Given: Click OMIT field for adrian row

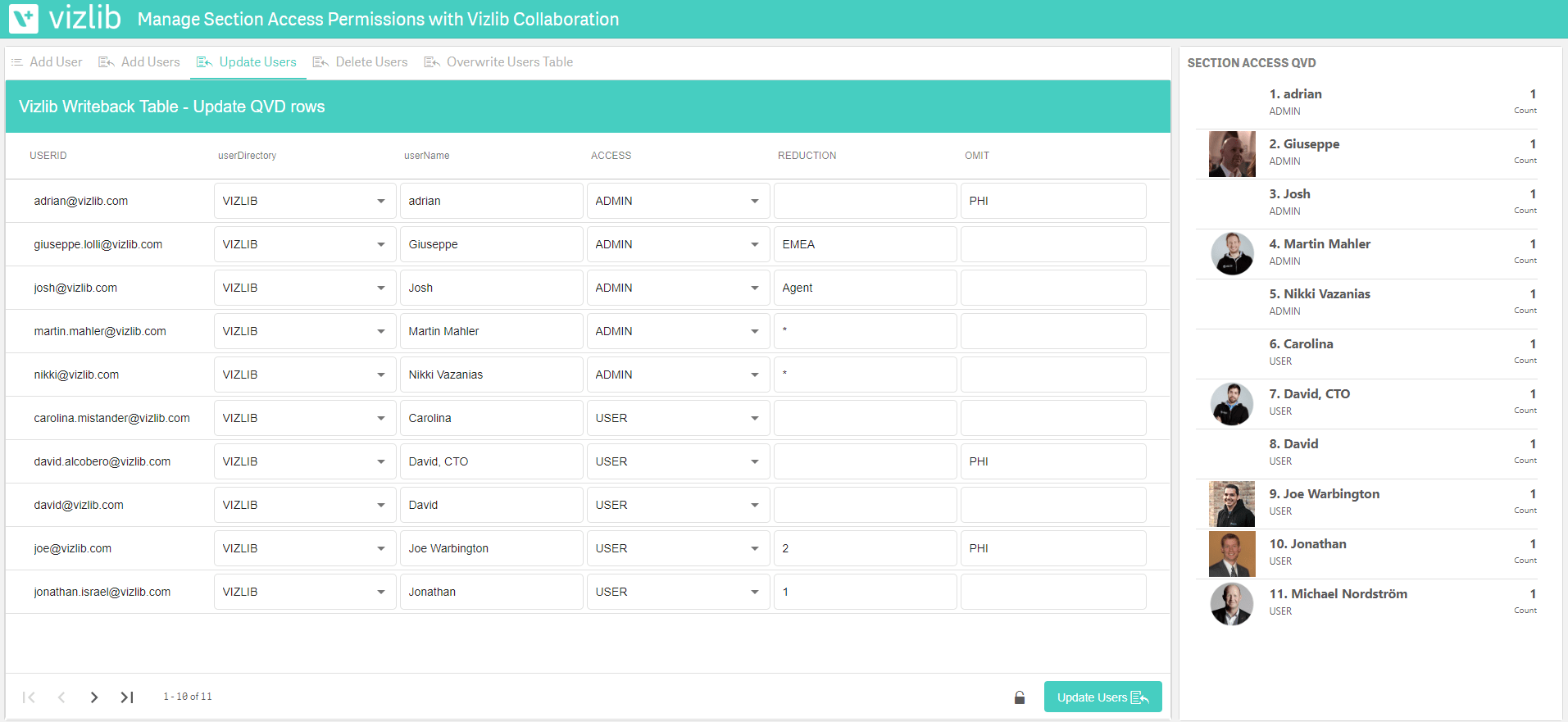Looking at the screenshot, I should click(1053, 201).
